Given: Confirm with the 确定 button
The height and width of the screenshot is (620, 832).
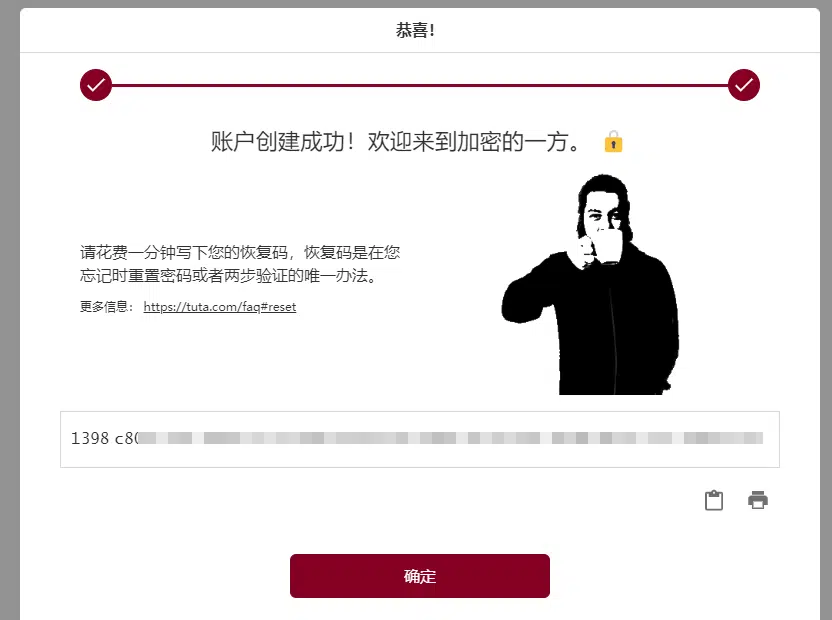Looking at the screenshot, I should (420, 576).
